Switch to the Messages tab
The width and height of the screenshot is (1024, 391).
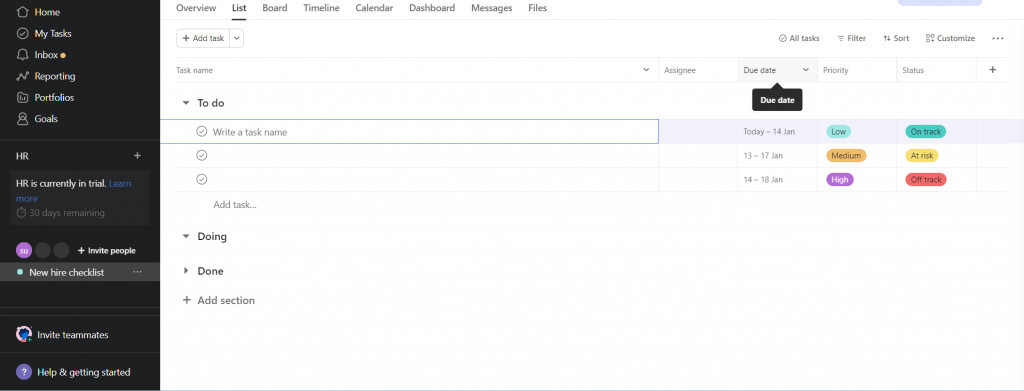click(x=492, y=8)
